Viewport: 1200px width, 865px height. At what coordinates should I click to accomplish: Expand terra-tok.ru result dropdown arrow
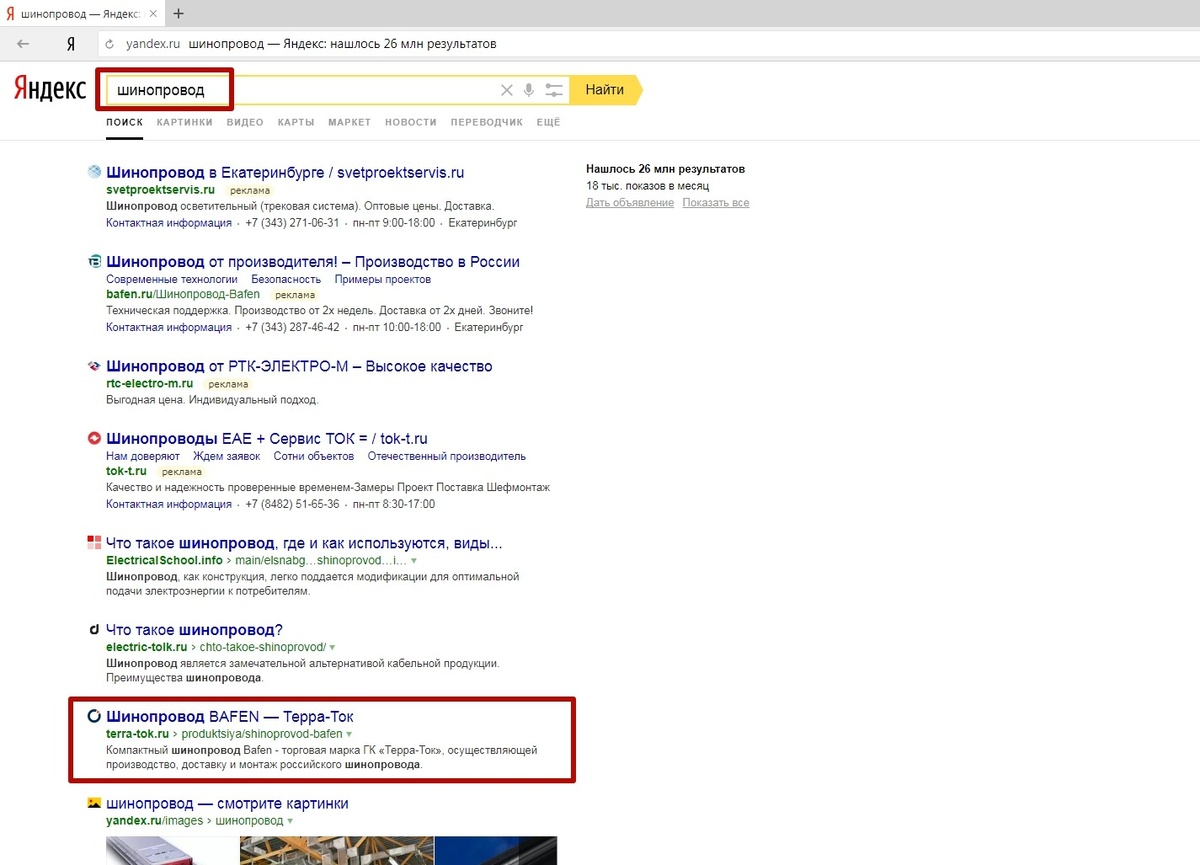pyautogui.click(x=349, y=734)
